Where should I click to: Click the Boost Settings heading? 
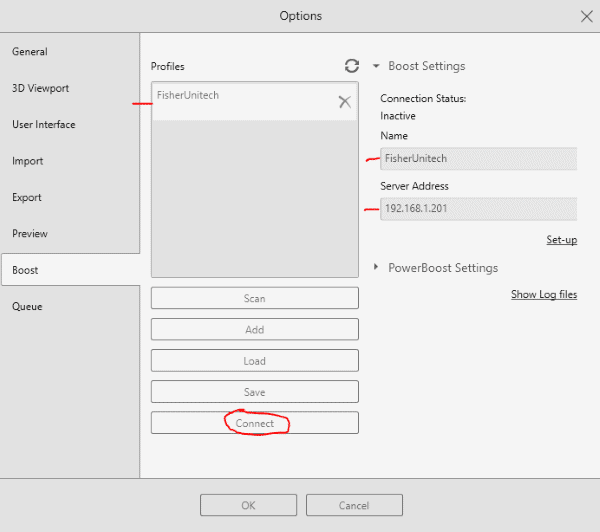coord(427,66)
